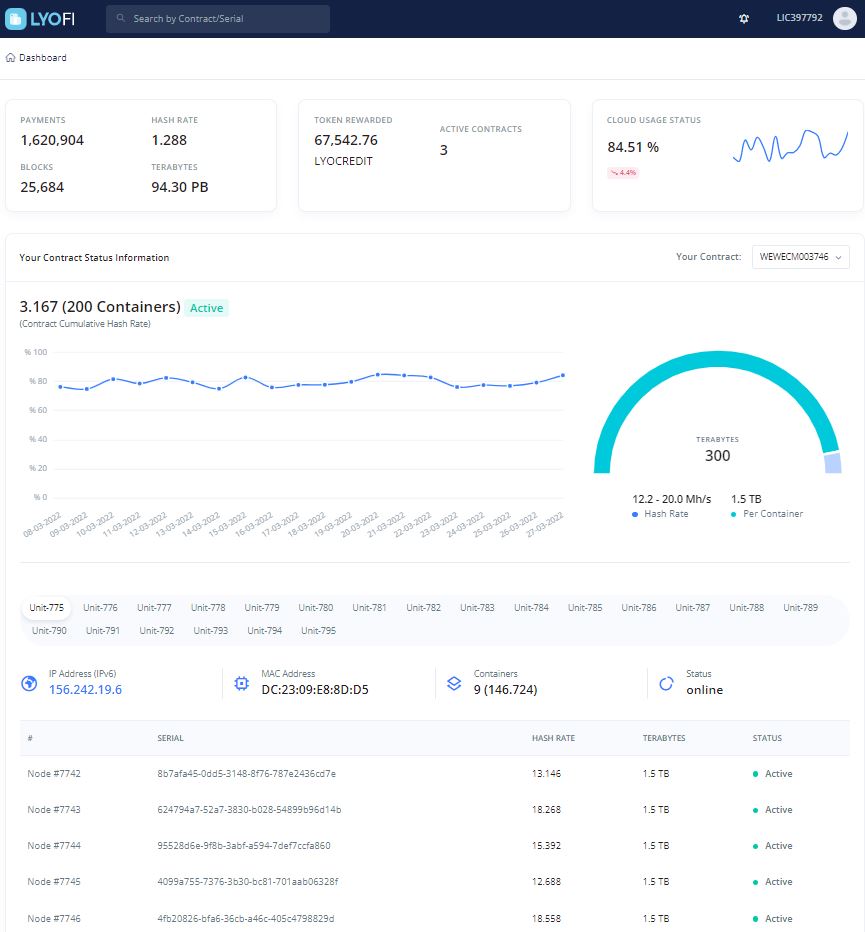Viewport: 865px width, 932px height.
Task: Click the MAC address chip icon
Action: pyautogui.click(x=241, y=683)
